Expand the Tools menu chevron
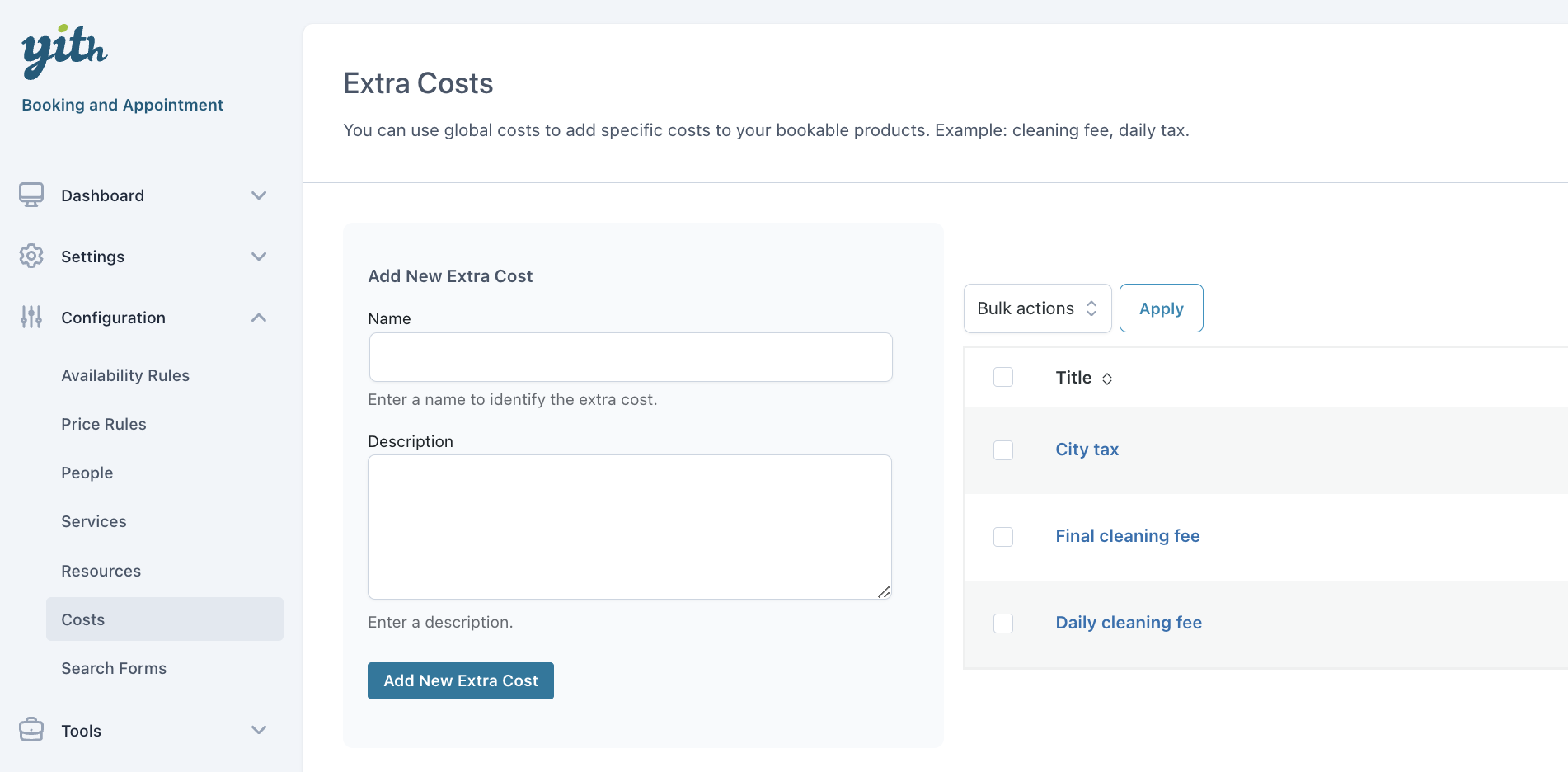This screenshot has height=772, width=1568. [259, 730]
